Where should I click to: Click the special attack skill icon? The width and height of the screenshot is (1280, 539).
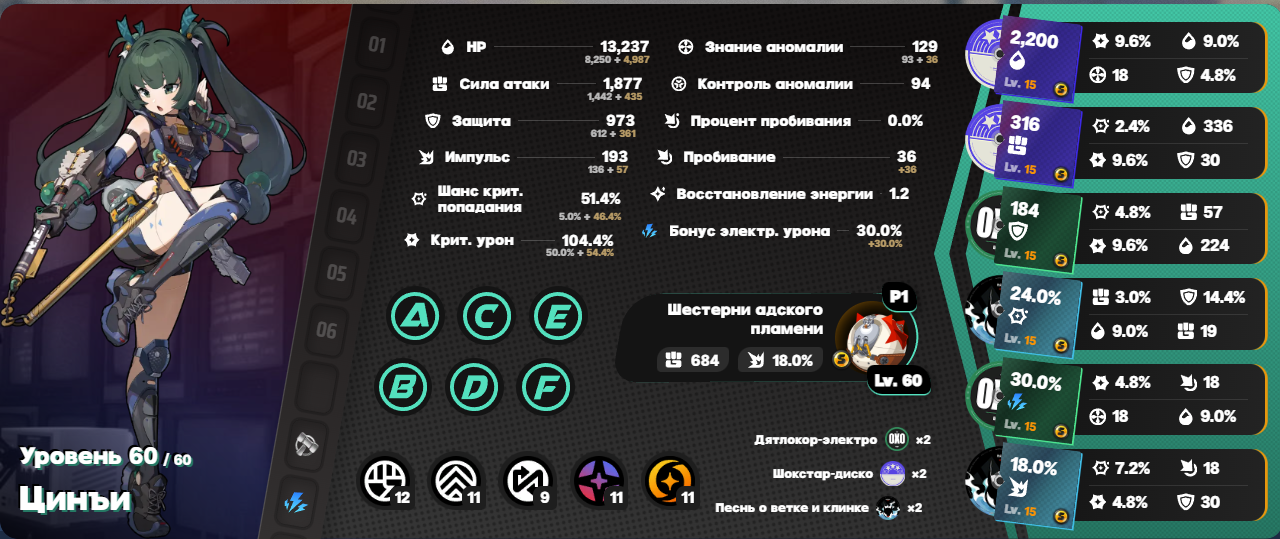coord(599,481)
